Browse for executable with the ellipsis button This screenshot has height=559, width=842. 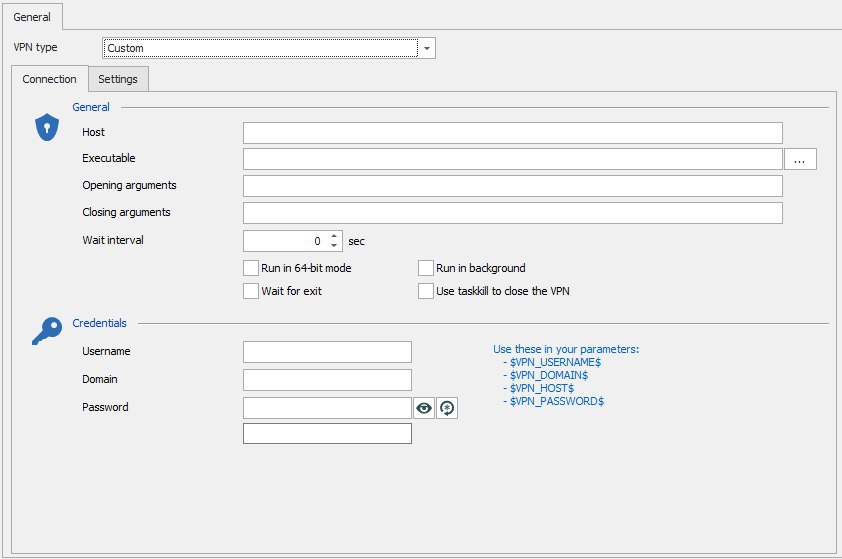point(800,159)
